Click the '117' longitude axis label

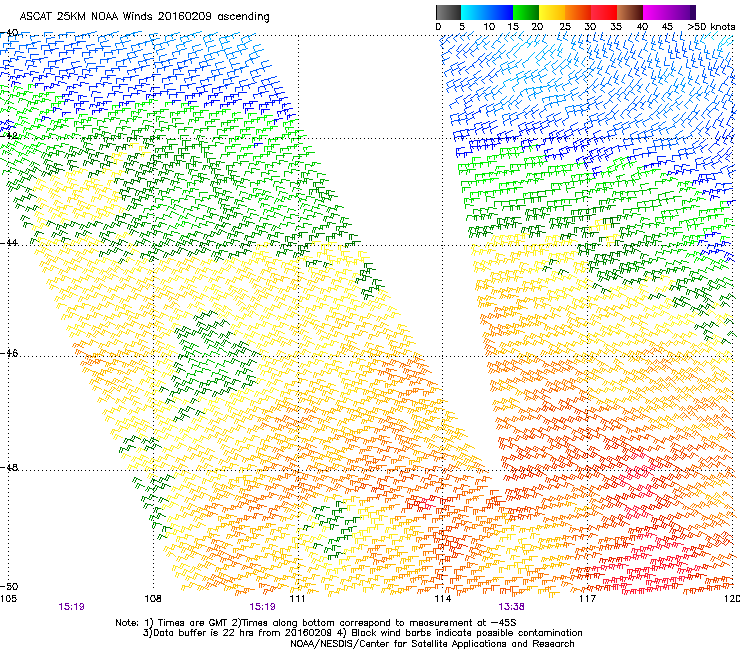pyautogui.click(x=587, y=599)
